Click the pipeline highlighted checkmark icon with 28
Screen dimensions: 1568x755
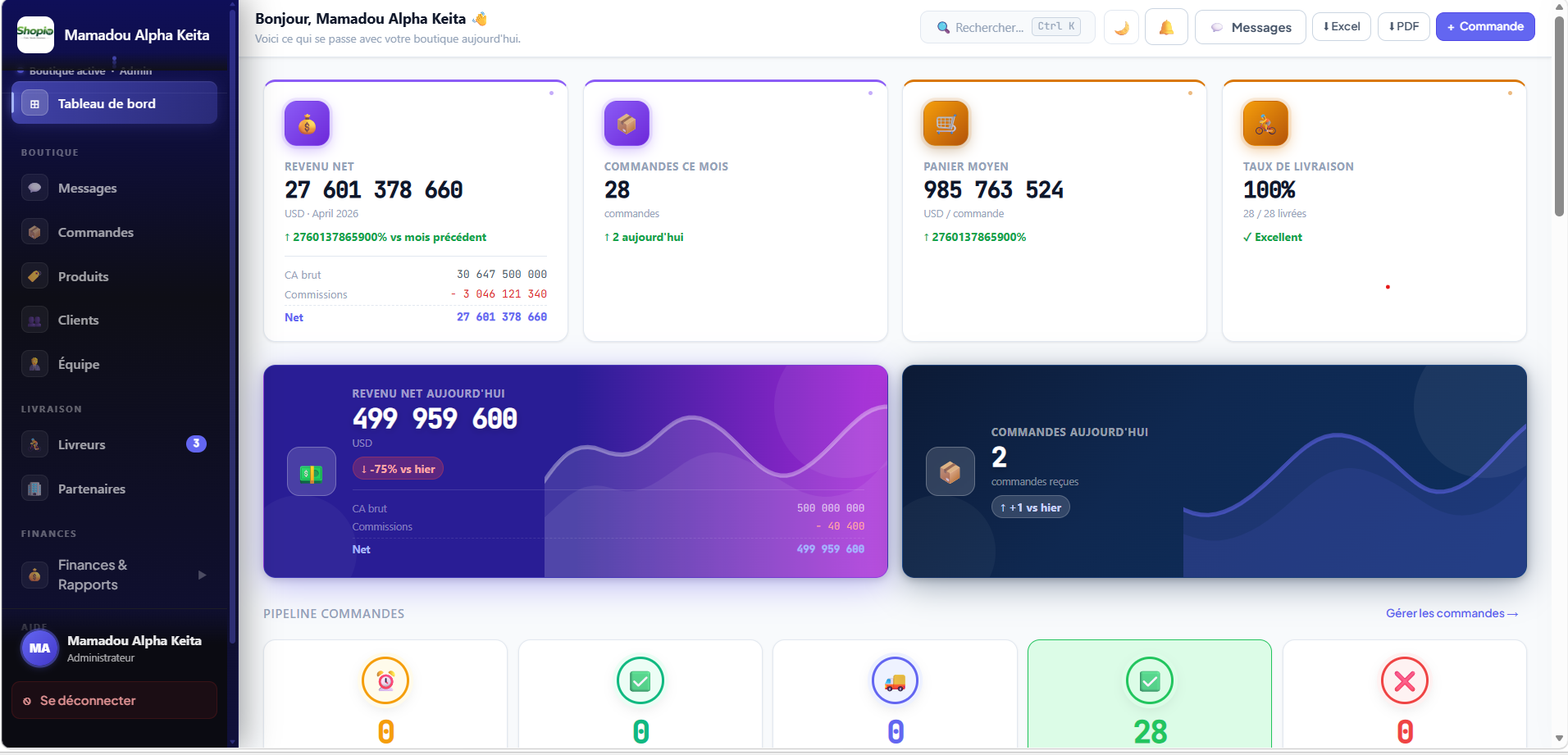1150,680
